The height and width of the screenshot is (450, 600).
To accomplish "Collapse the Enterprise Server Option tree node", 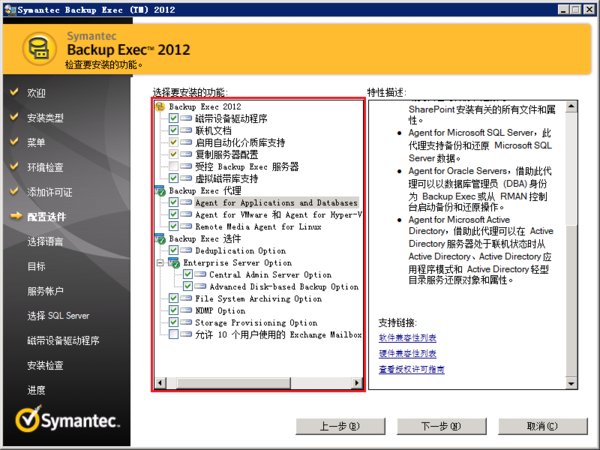I will (x=160, y=262).
